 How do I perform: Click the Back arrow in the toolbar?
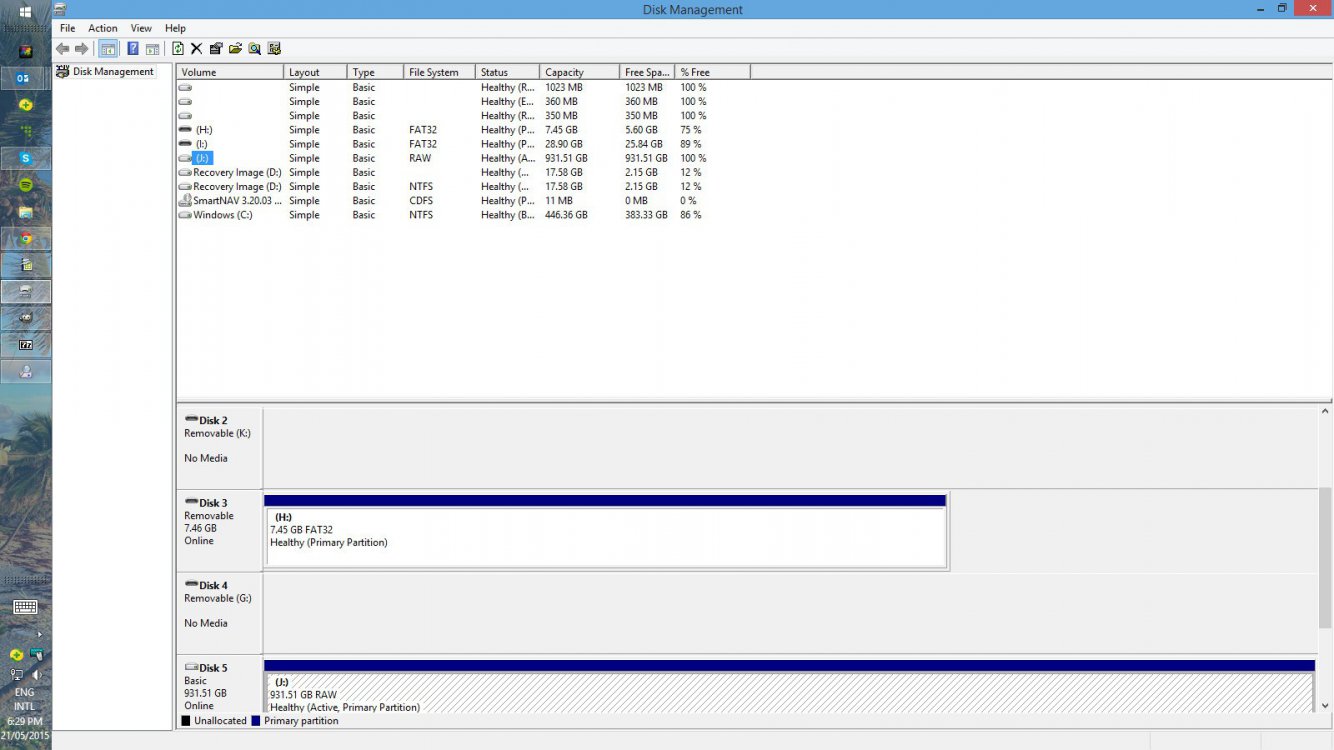click(63, 48)
